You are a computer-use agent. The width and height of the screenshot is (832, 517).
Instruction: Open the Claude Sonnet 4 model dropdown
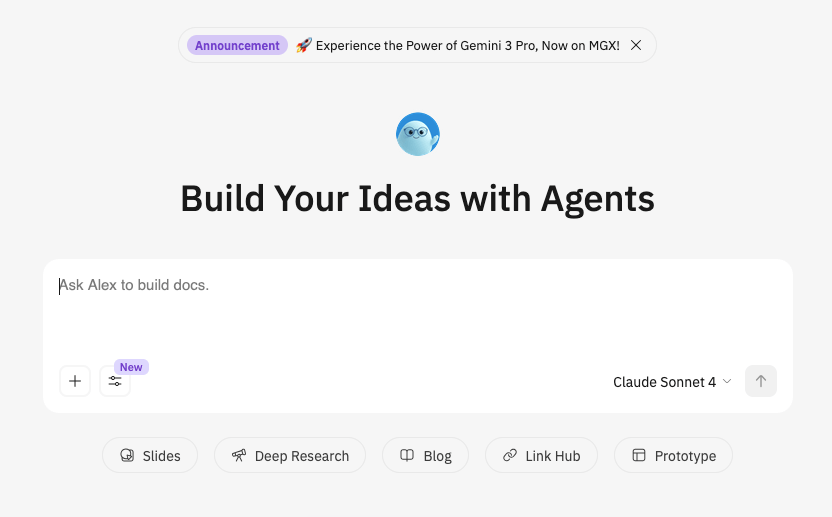click(665, 382)
